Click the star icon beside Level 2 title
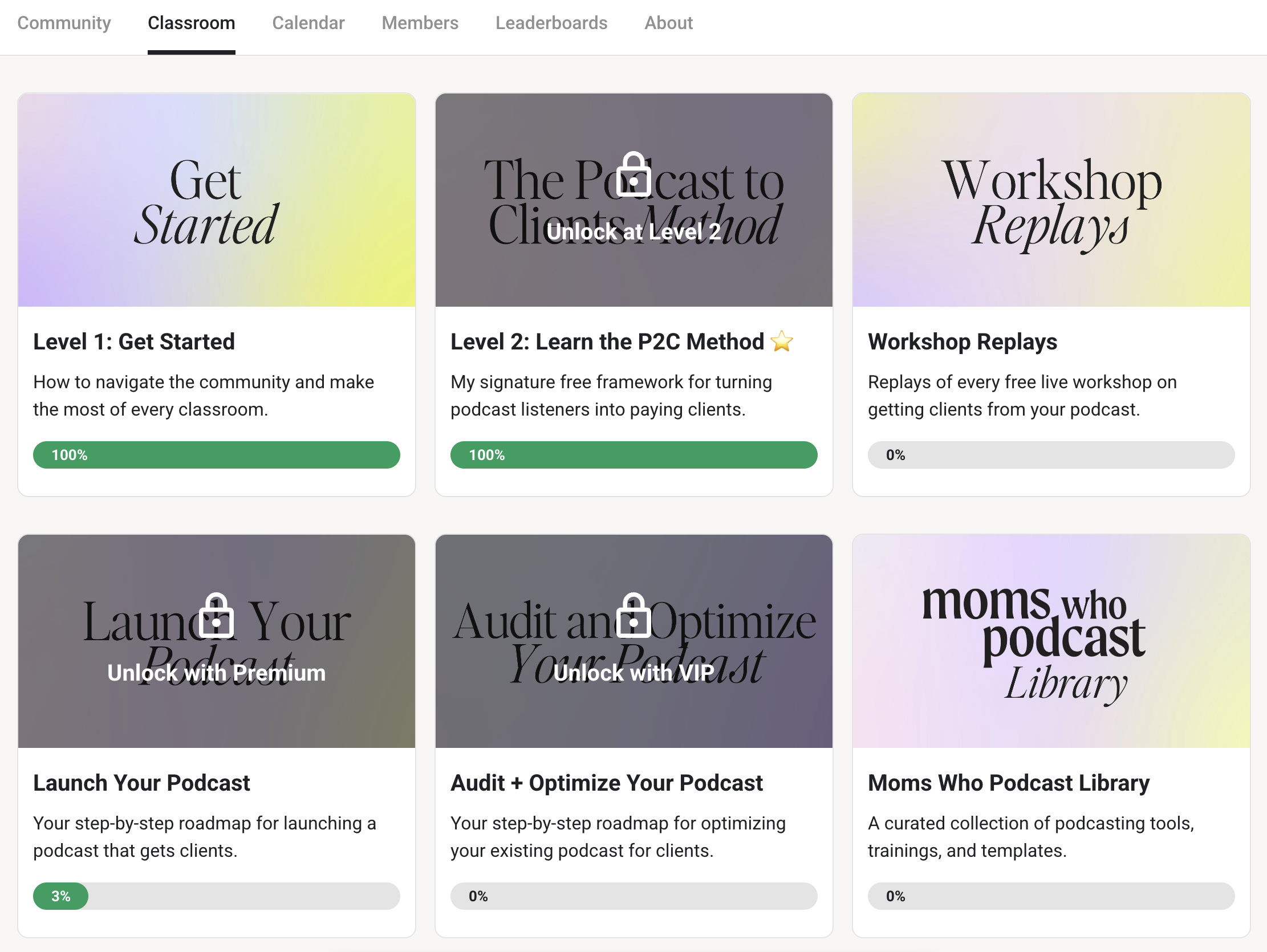The width and height of the screenshot is (1267, 952). pyautogui.click(x=782, y=341)
